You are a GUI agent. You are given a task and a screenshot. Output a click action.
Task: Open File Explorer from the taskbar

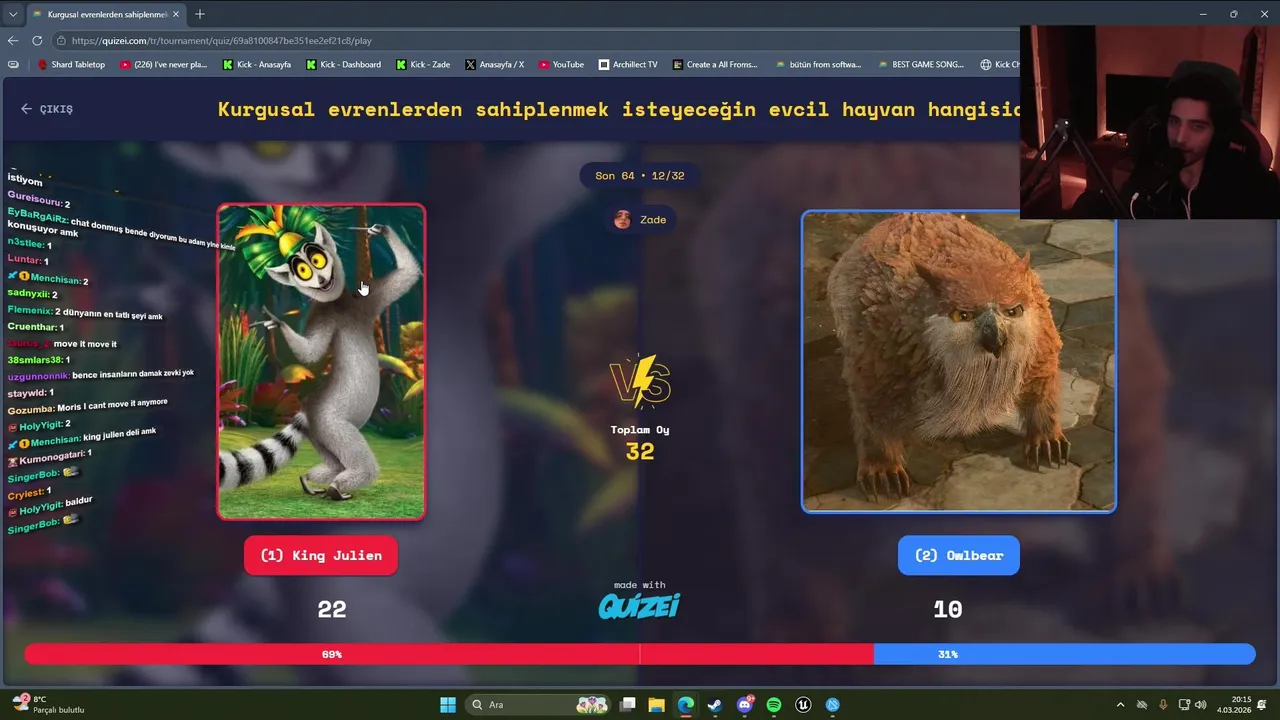(656, 705)
